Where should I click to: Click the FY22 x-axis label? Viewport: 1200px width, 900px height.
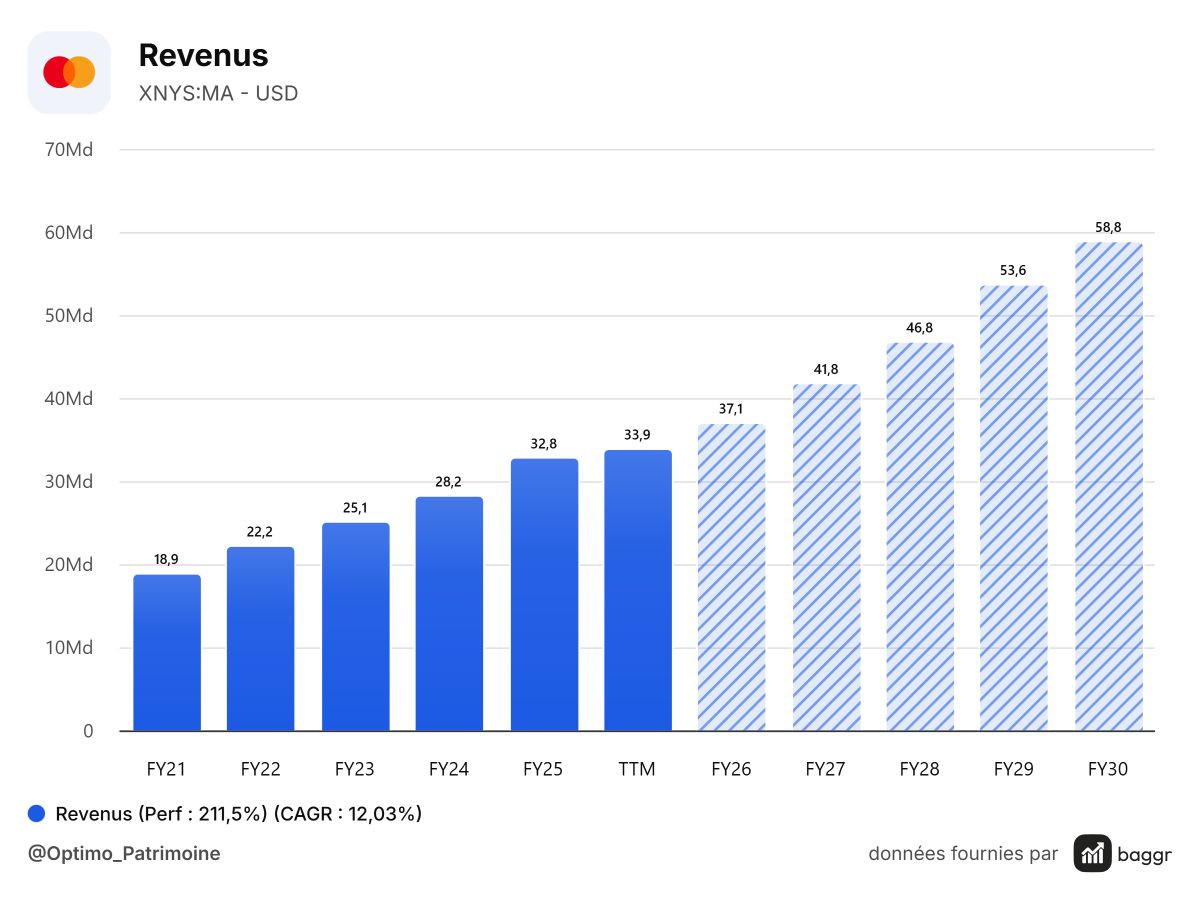(x=261, y=769)
